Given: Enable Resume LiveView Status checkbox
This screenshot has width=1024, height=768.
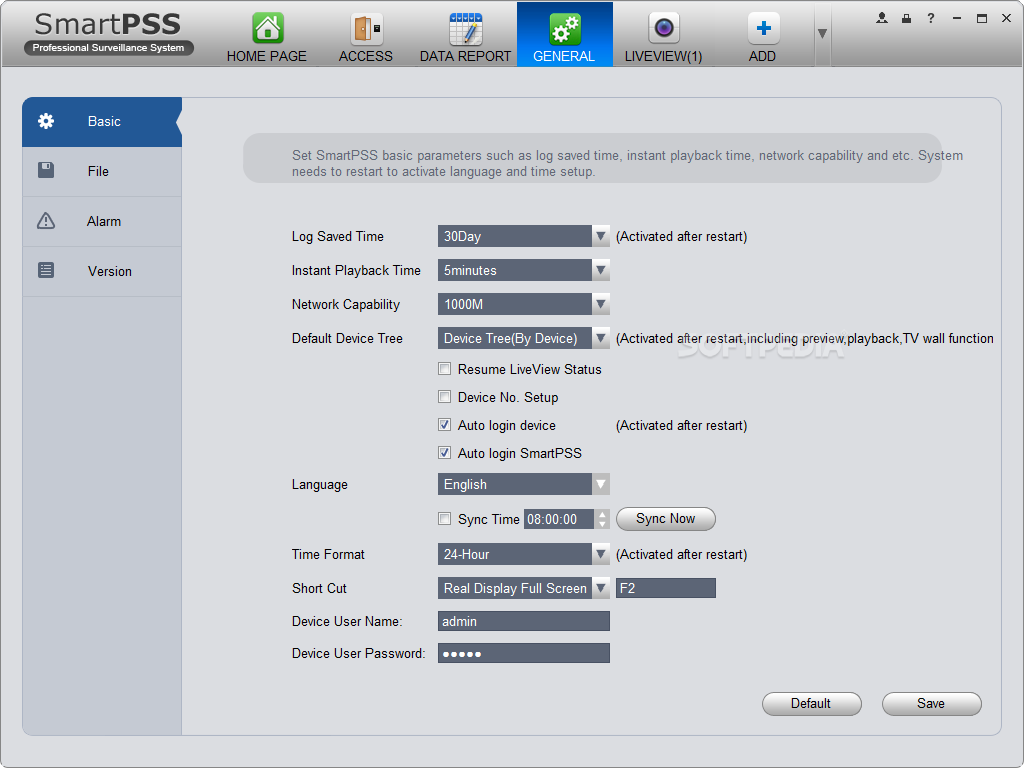Looking at the screenshot, I should point(445,369).
